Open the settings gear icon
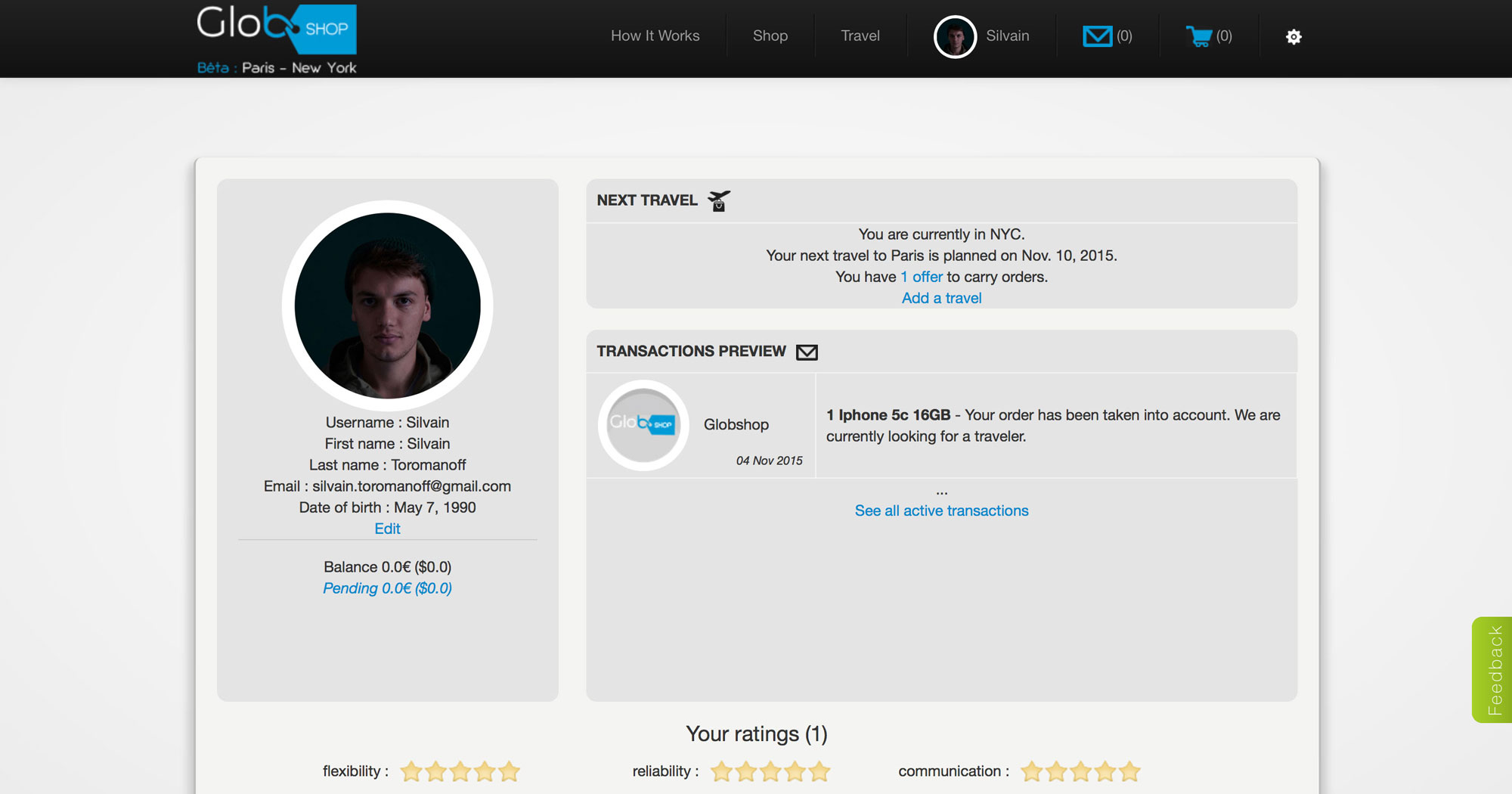 coord(1294,36)
